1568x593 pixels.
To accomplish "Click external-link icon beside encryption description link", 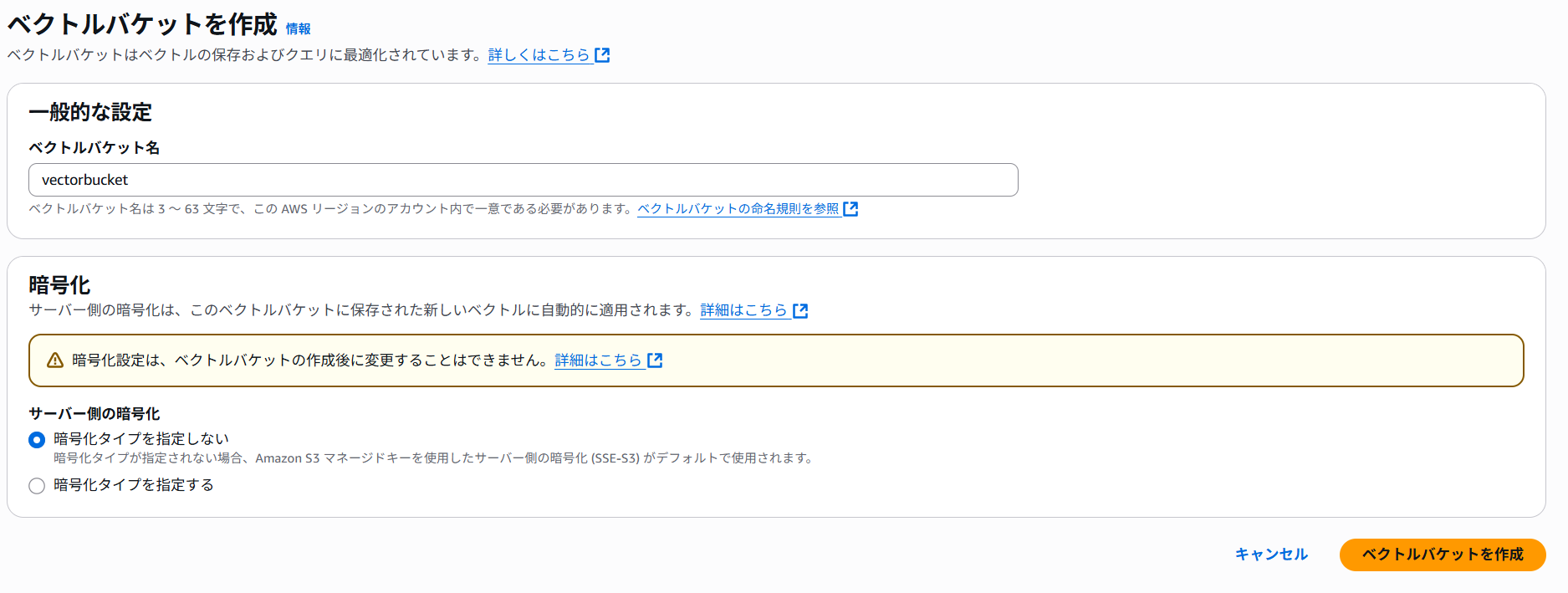I will click(800, 311).
